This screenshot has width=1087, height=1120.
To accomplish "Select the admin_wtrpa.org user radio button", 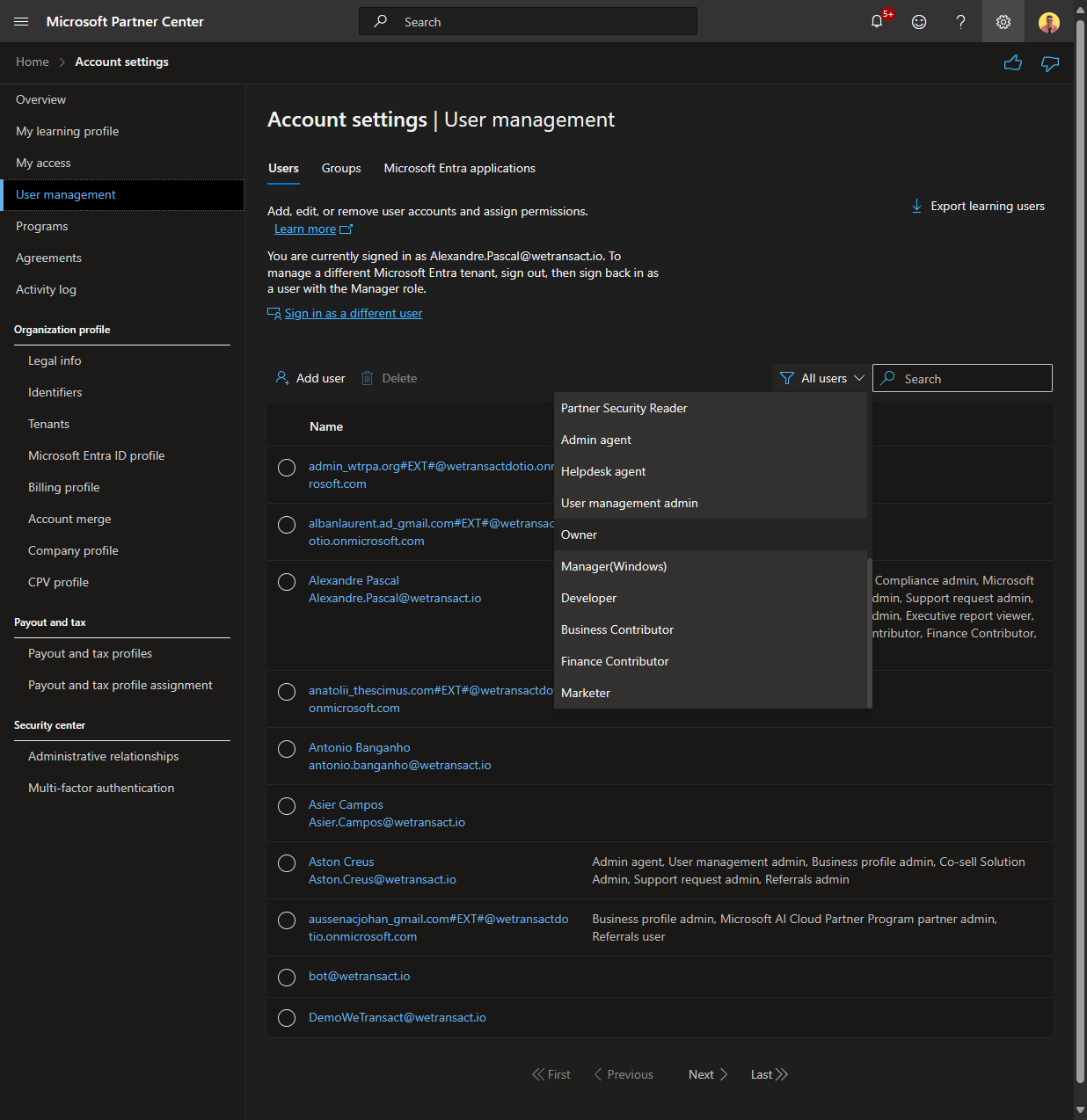I will (287, 468).
